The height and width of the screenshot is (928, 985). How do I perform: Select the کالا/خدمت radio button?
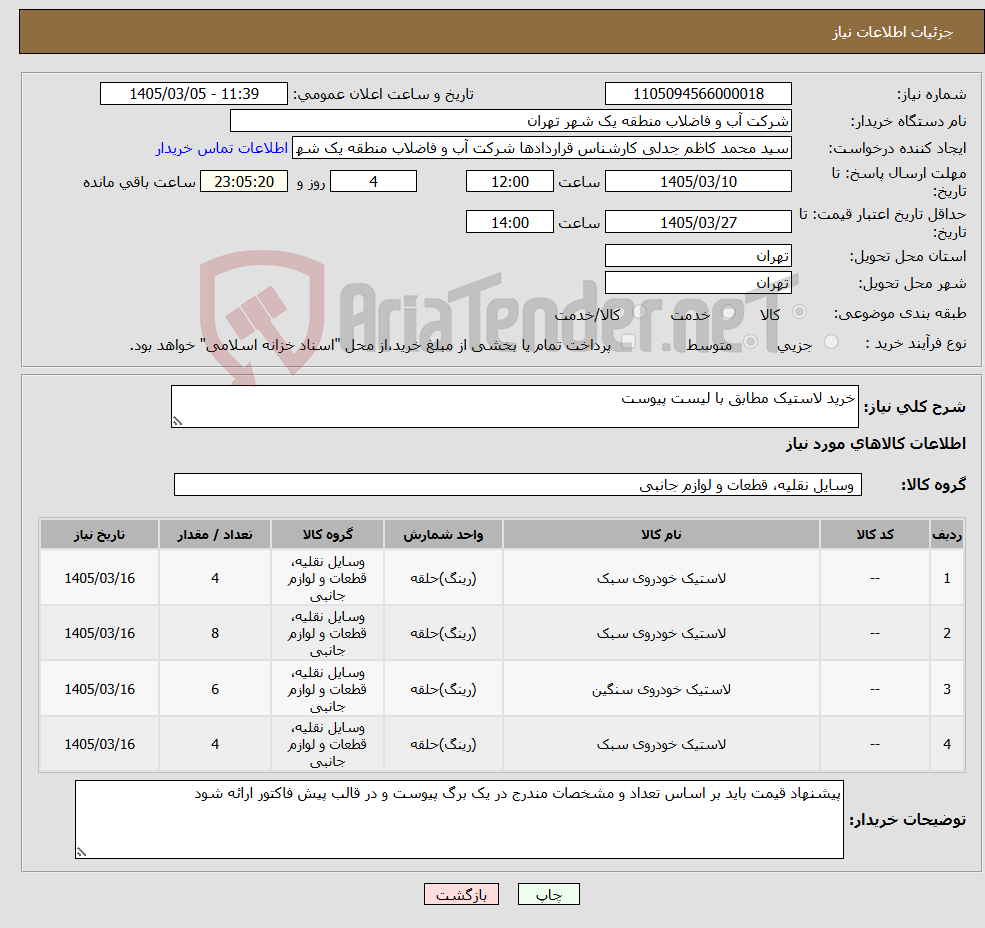click(x=639, y=312)
